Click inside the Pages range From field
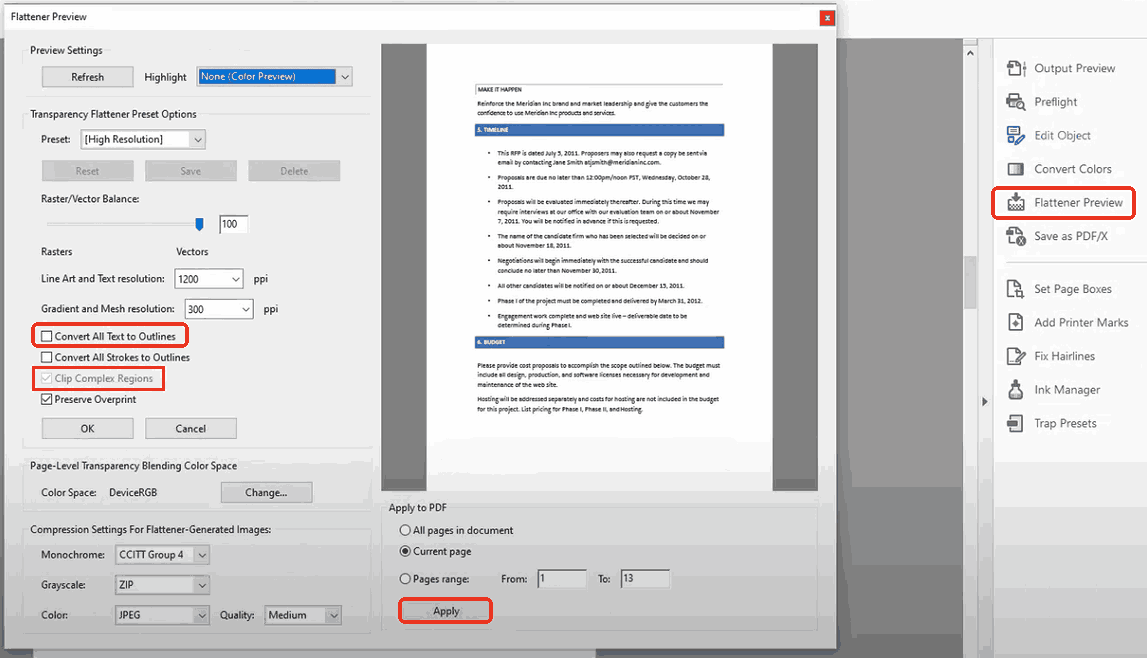The width and height of the screenshot is (1147, 658). coord(561,578)
